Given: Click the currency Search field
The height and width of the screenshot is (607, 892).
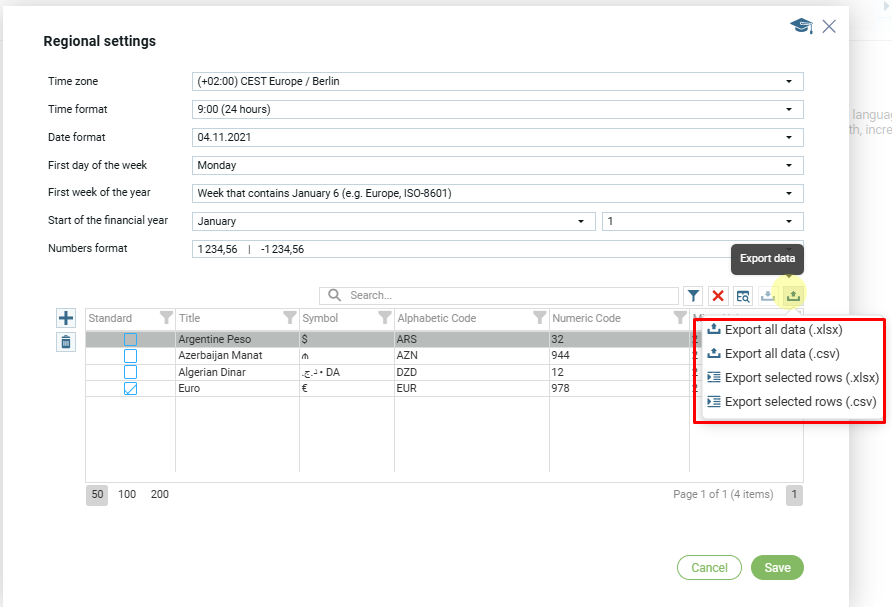Looking at the screenshot, I should coord(510,296).
